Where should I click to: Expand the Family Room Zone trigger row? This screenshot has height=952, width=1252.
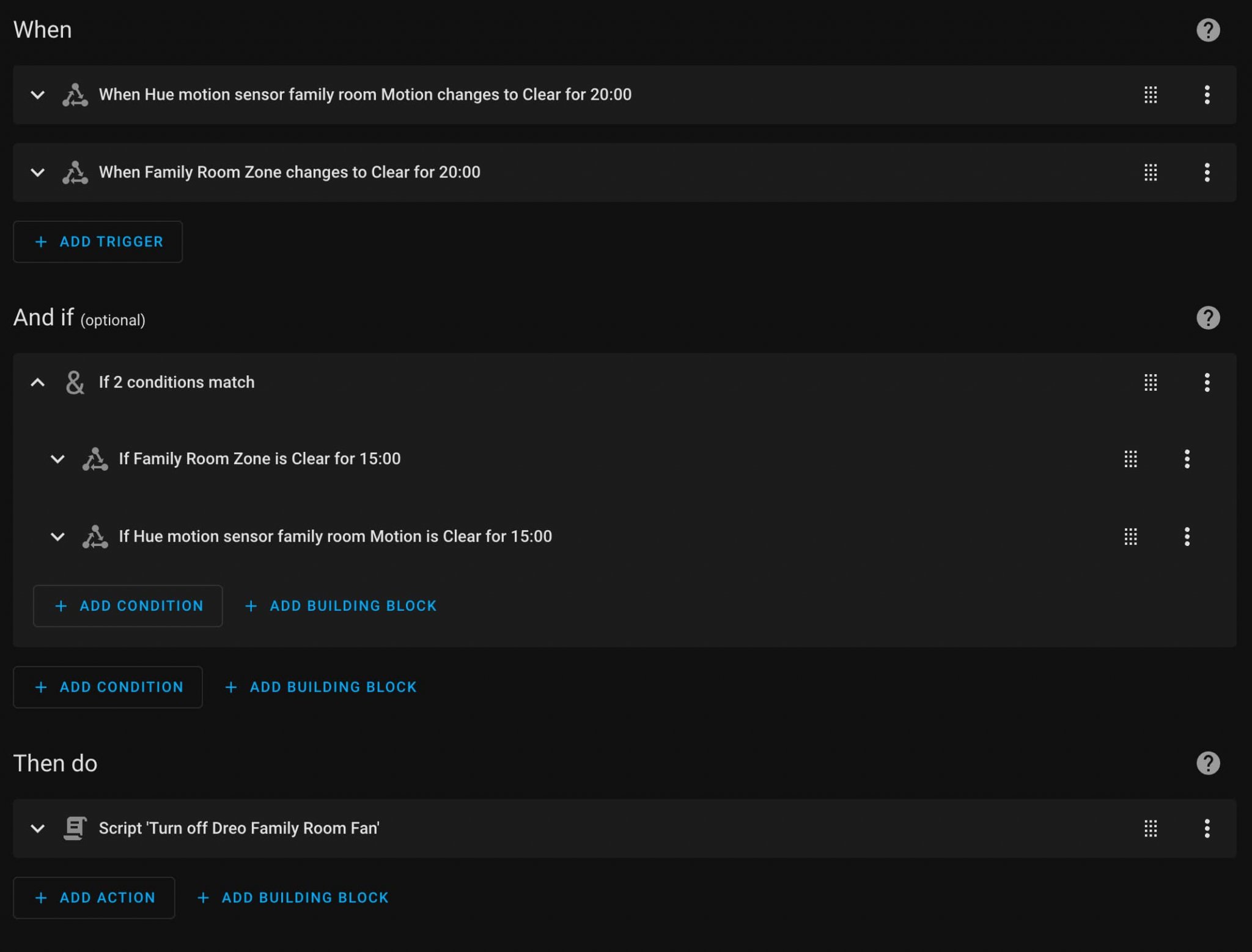point(38,172)
